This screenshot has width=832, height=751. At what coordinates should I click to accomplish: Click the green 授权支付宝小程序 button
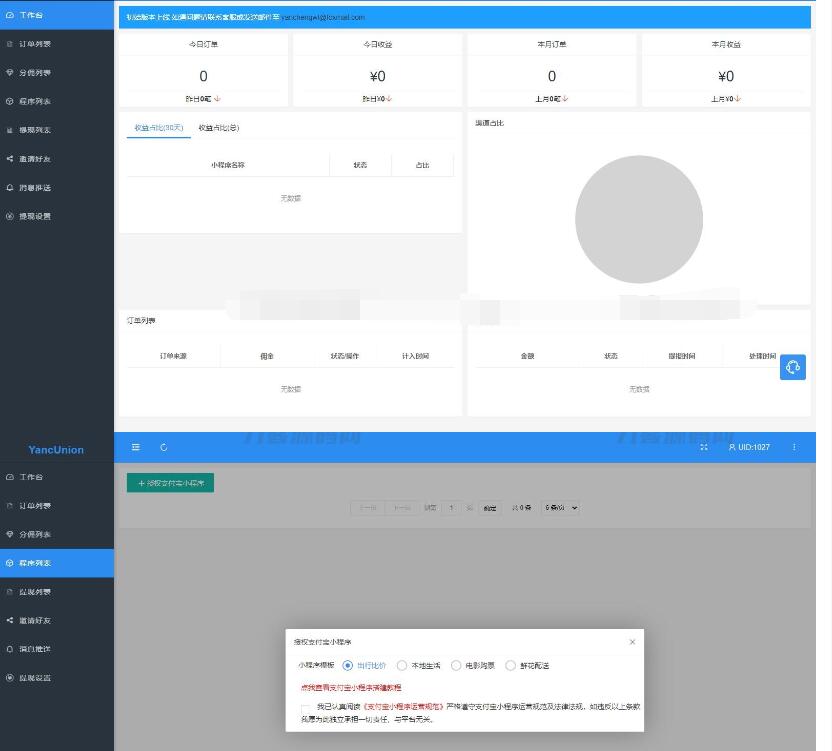pos(170,483)
